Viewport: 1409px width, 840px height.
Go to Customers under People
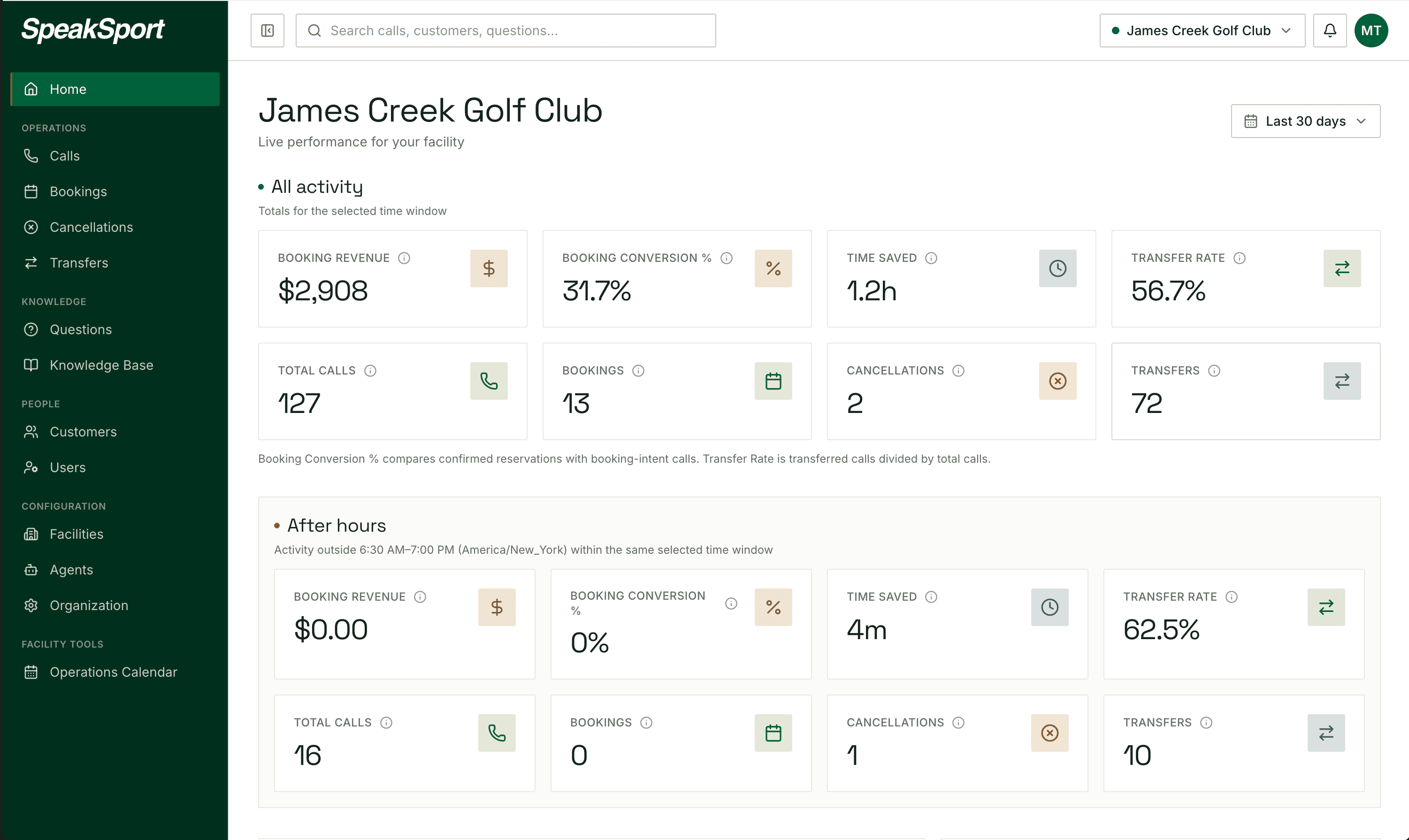(x=115, y=432)
